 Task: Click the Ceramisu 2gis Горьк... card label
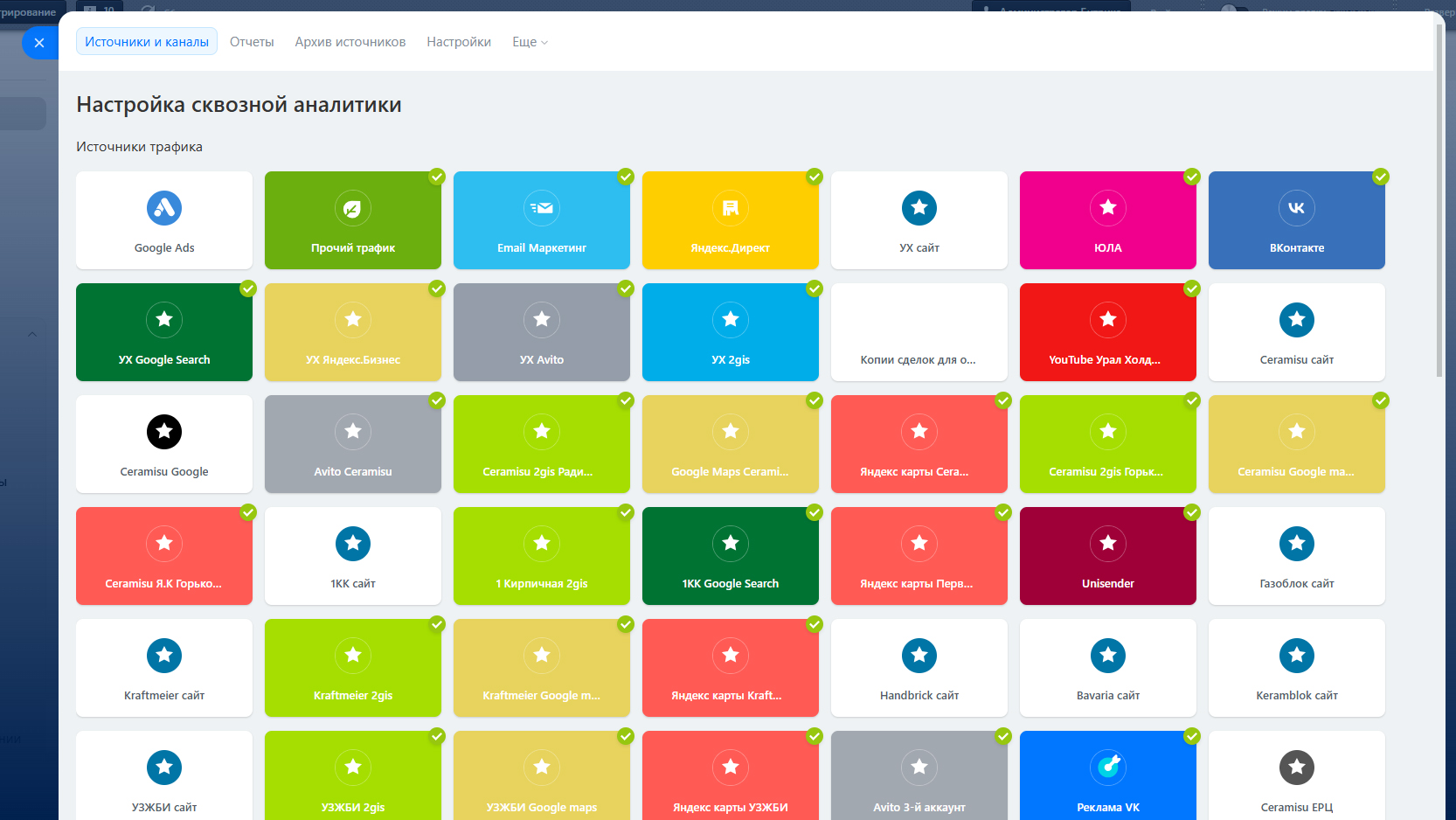tap(1106, 472)
